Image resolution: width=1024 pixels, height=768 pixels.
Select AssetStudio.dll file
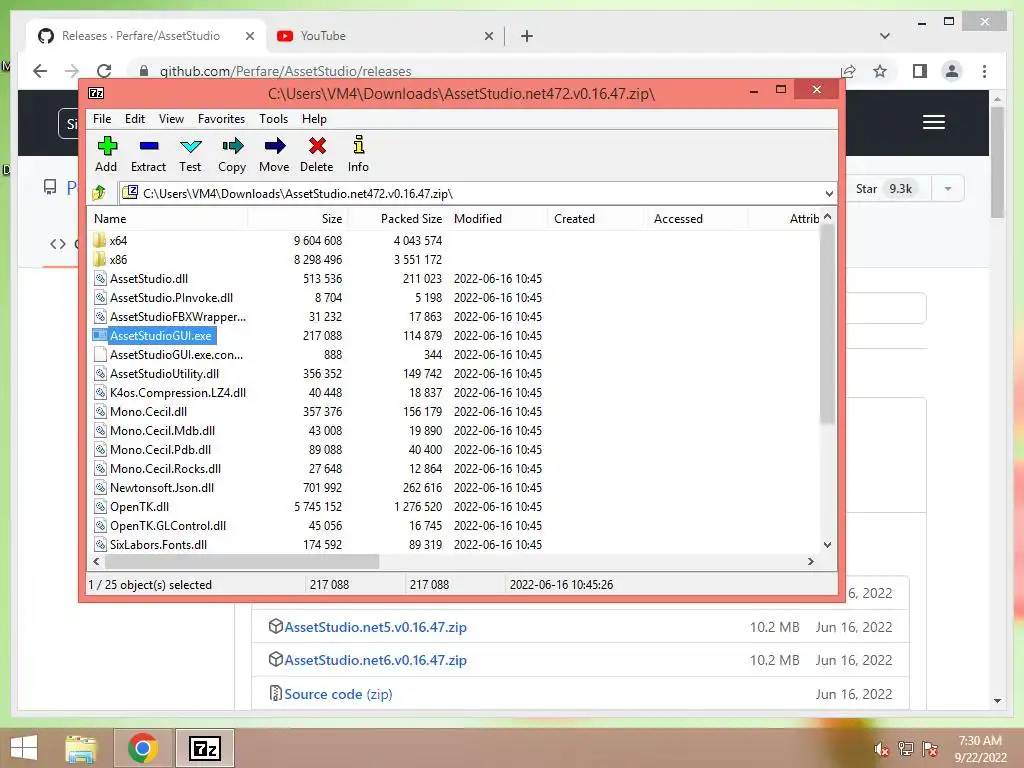149,279
